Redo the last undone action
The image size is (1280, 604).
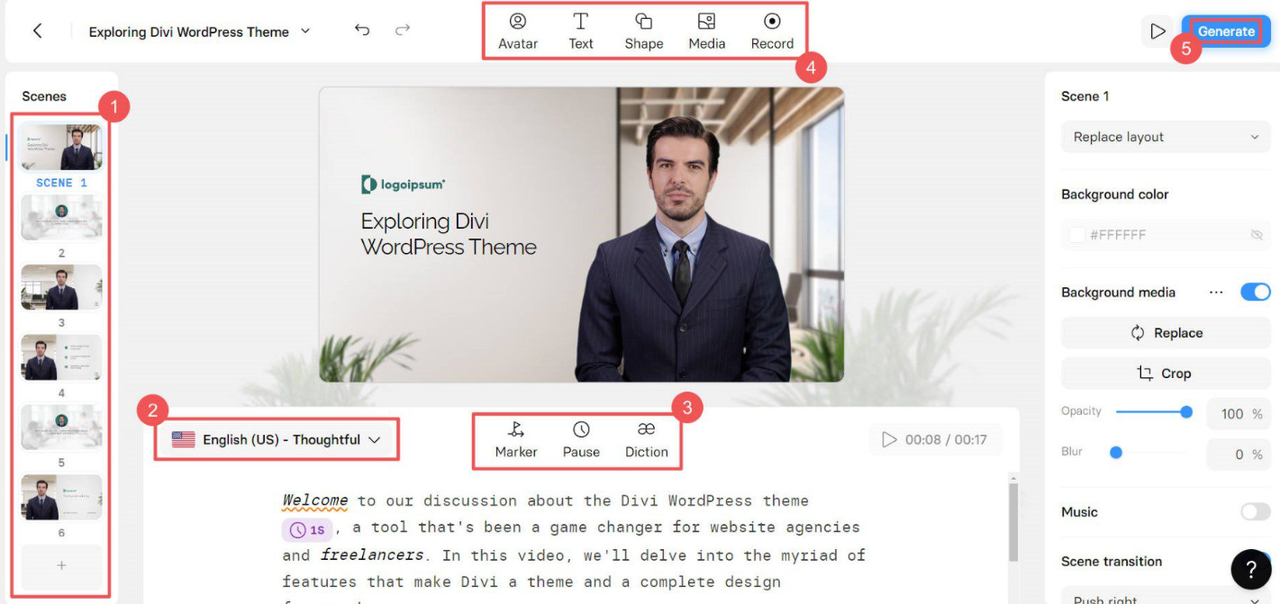pyautogui.click(x=402, y=30)
